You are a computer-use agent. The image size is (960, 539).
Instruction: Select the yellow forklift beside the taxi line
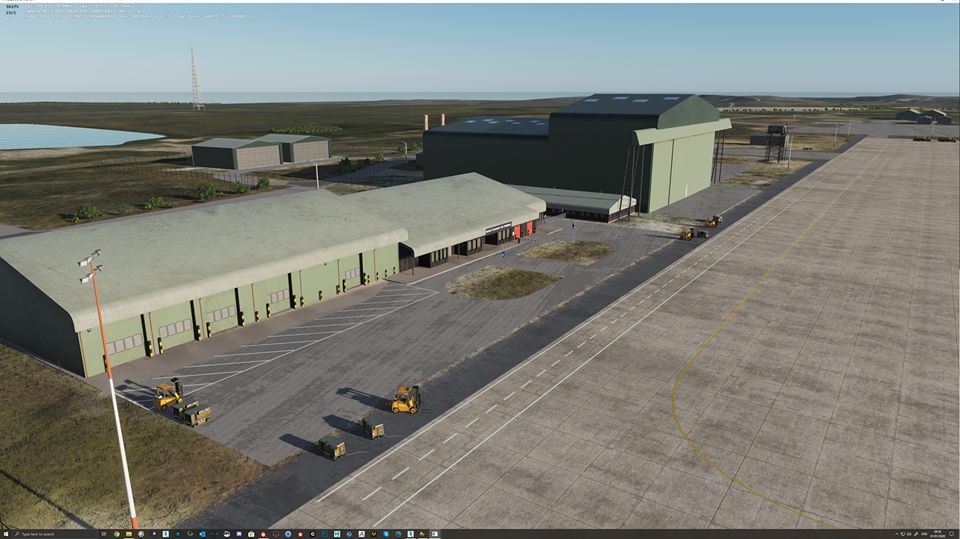pos(406,399)
